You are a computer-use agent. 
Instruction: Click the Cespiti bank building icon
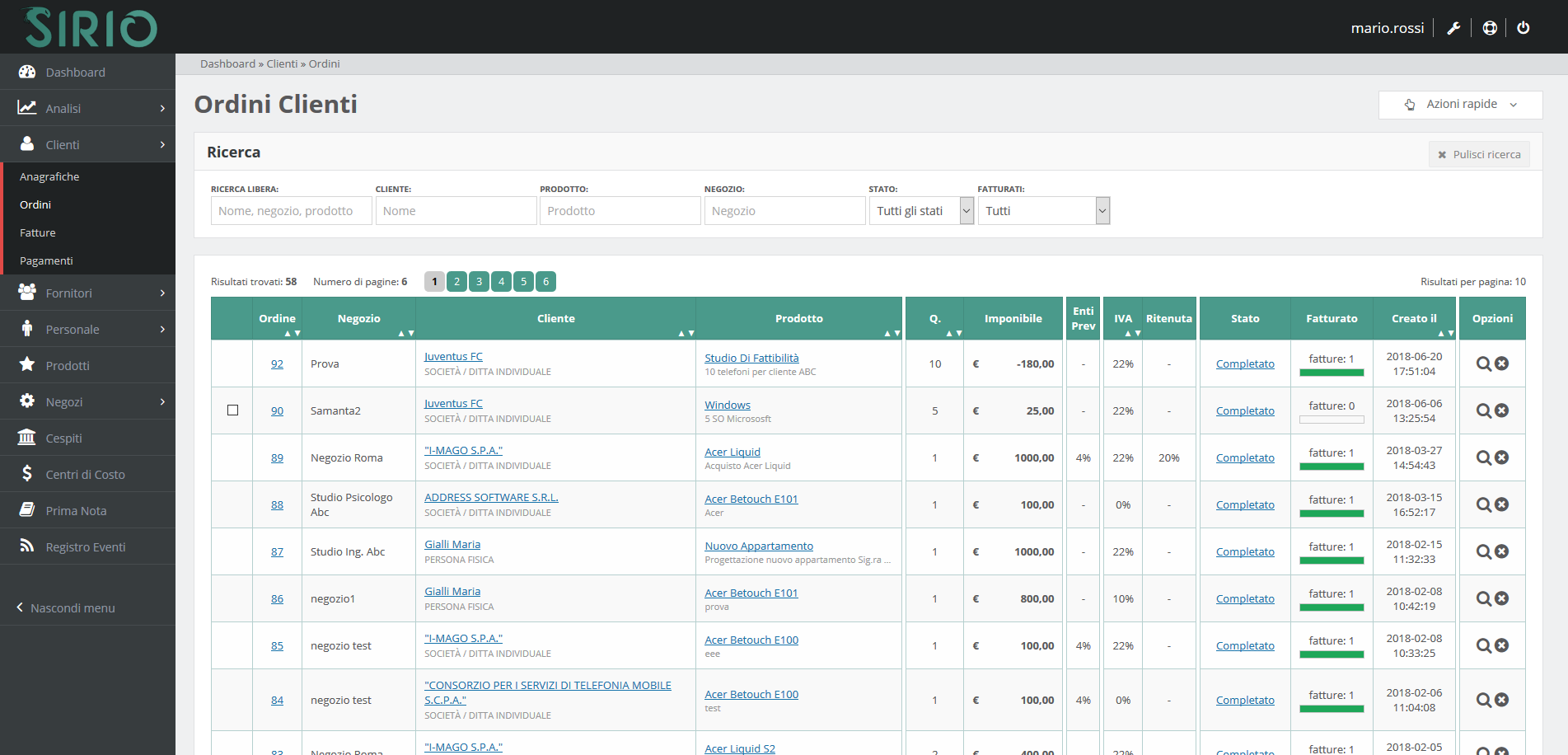(x=27, y=437)
